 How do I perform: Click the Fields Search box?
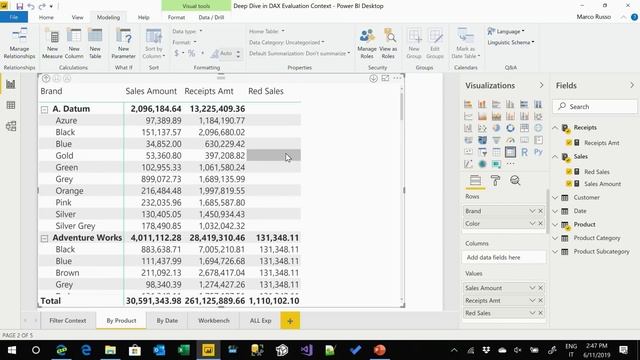(594, 107)
